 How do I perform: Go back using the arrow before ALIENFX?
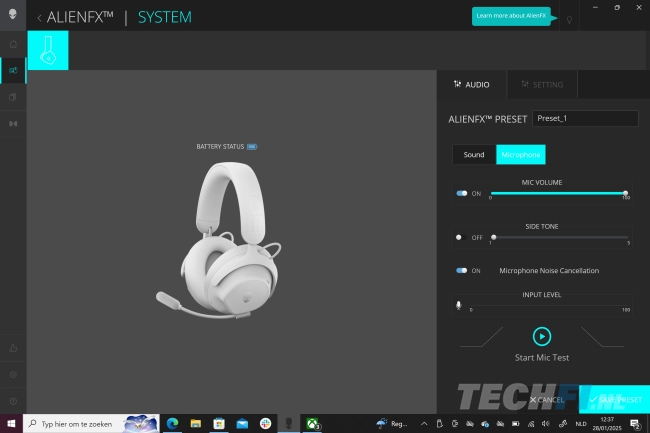[x=39, y=18]
